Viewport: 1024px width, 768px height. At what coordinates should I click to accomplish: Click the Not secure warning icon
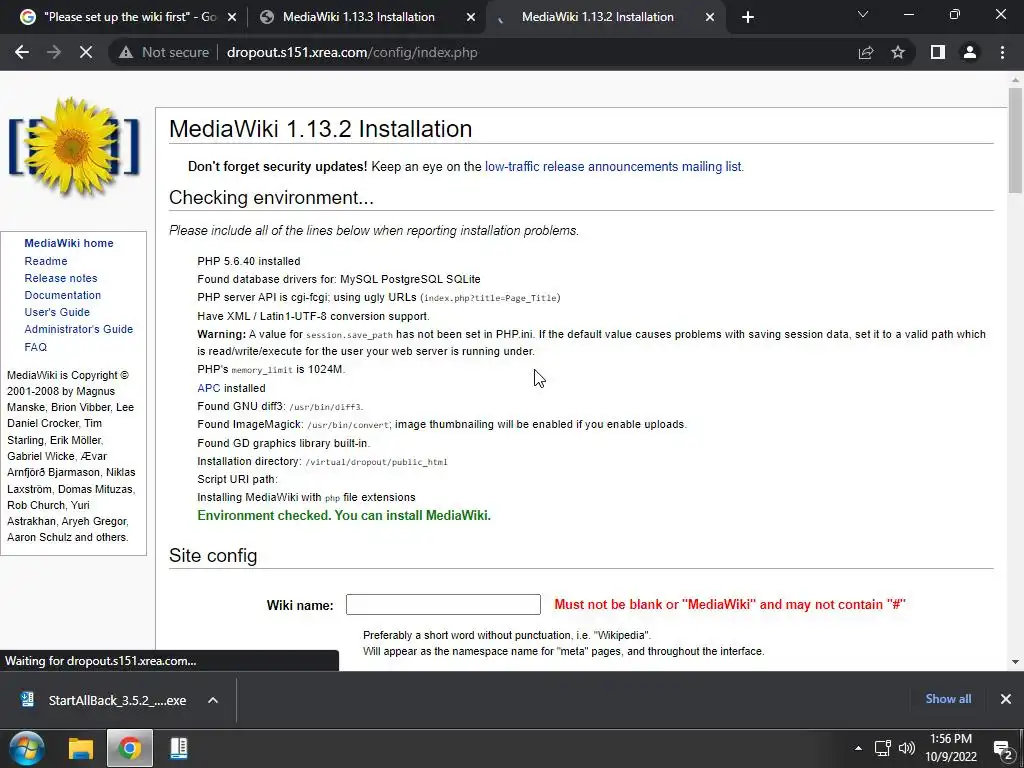point(125,52)
